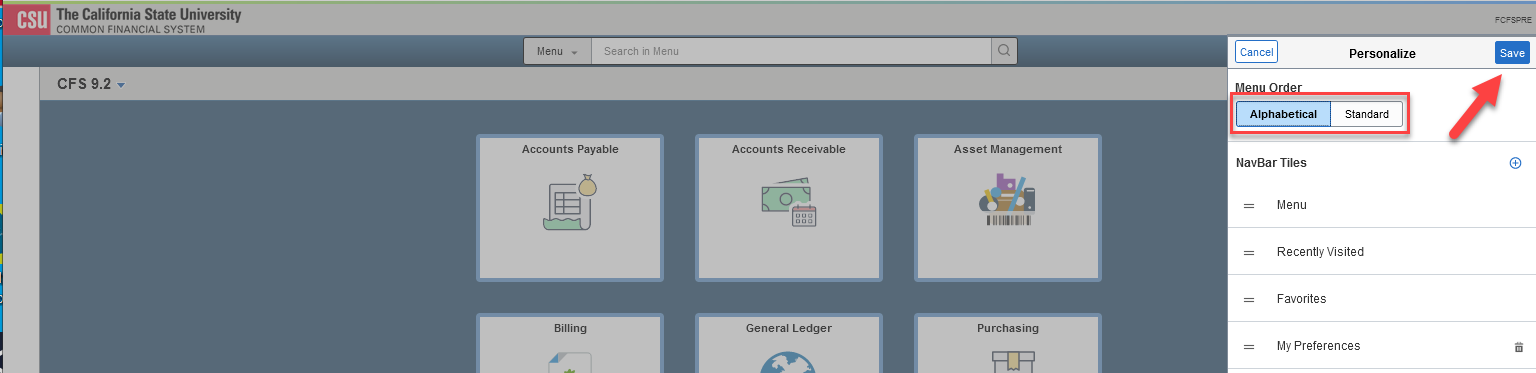Screen dimensions: 1536x373
Task: Save the Personalize settings
Action: pyautogui.click(x=1512, y=53)
